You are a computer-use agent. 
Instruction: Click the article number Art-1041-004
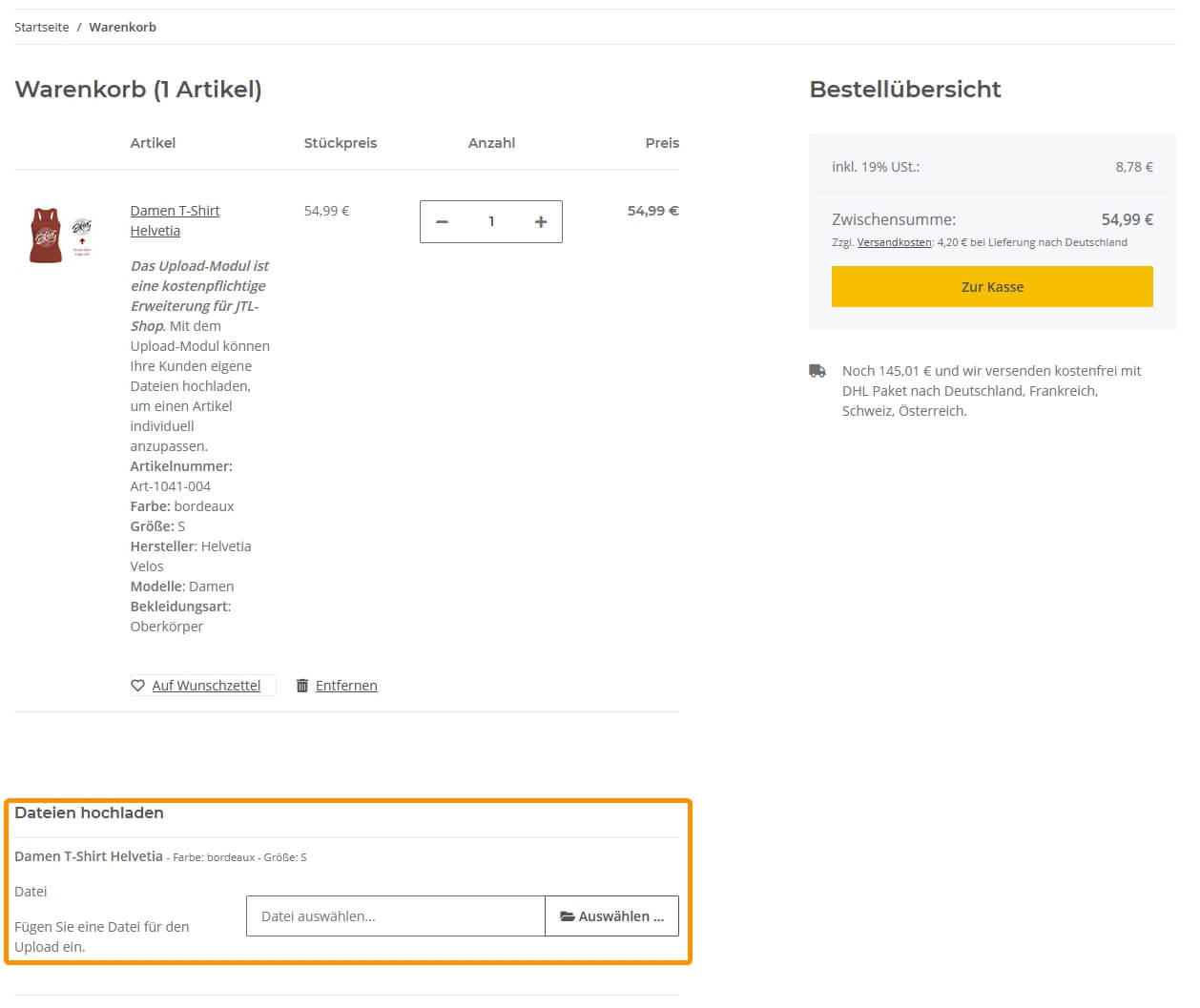click(x=171, y=486)
